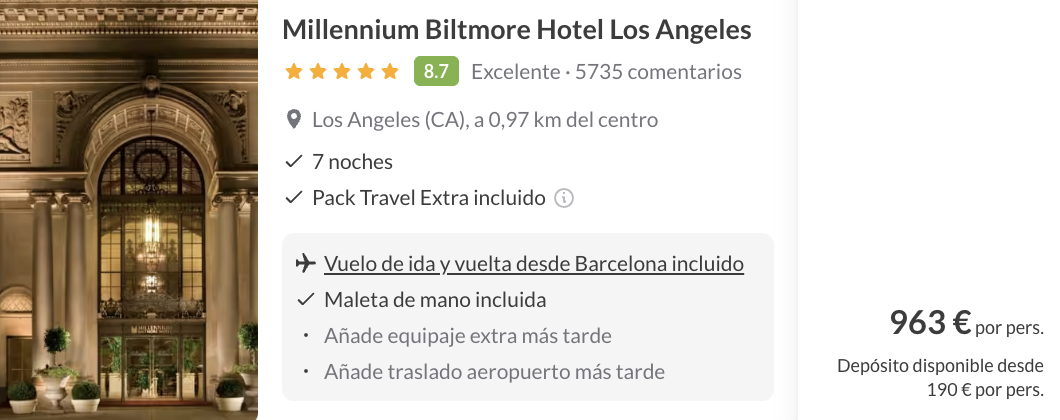Open the Millennium Biltmore Hotel Los Angeles title

pyautogui.click(x=516, y=30)
